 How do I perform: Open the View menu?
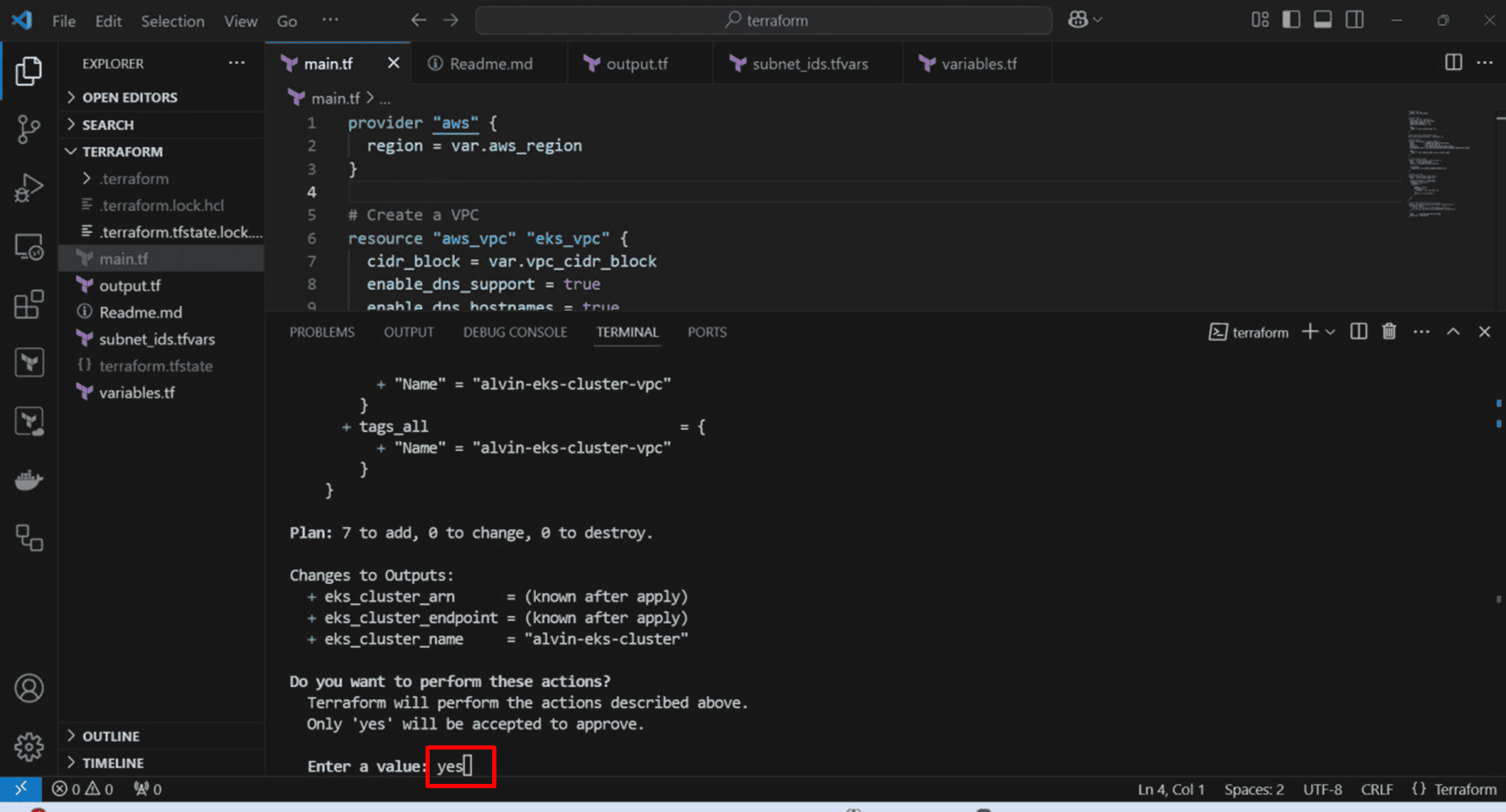[241, 21]
